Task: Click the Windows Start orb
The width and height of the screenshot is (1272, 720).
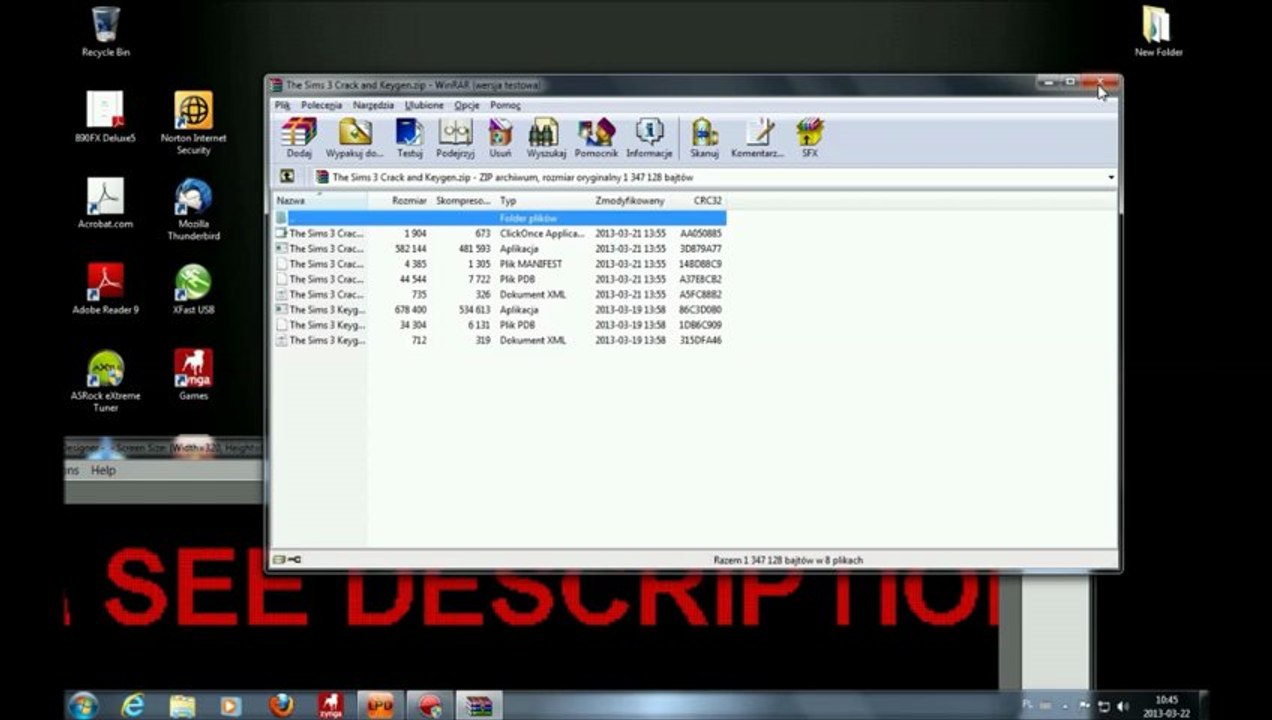Action: 83,705
